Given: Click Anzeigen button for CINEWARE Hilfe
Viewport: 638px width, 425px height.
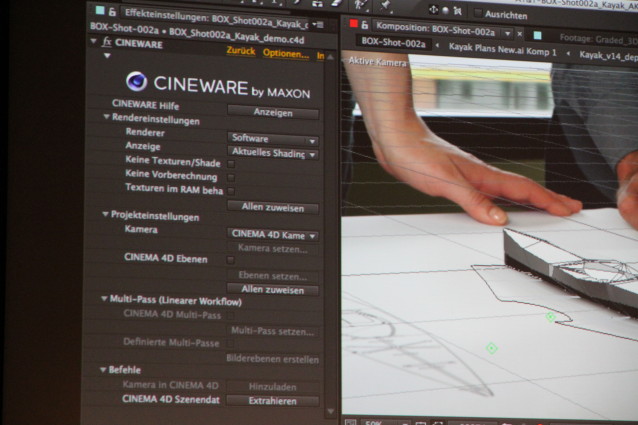Looking at the screenshot, I should pos(273,113).
